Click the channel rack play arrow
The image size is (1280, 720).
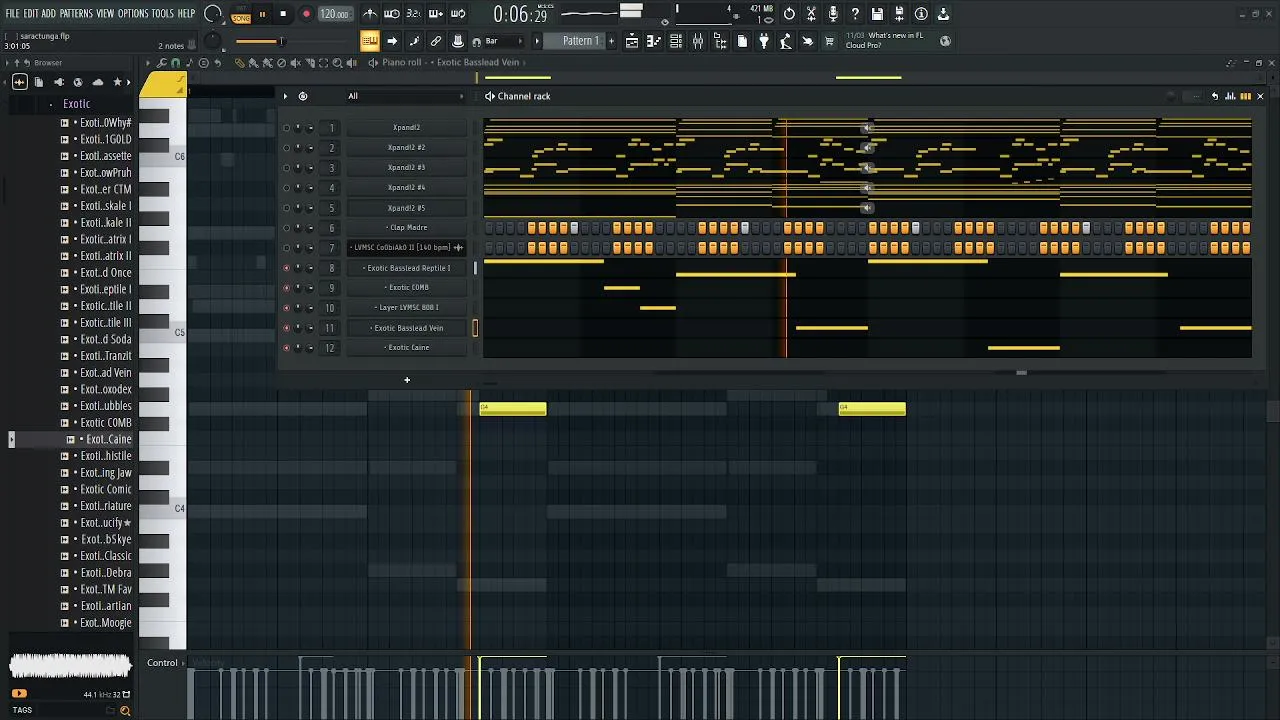coord(285,96)
